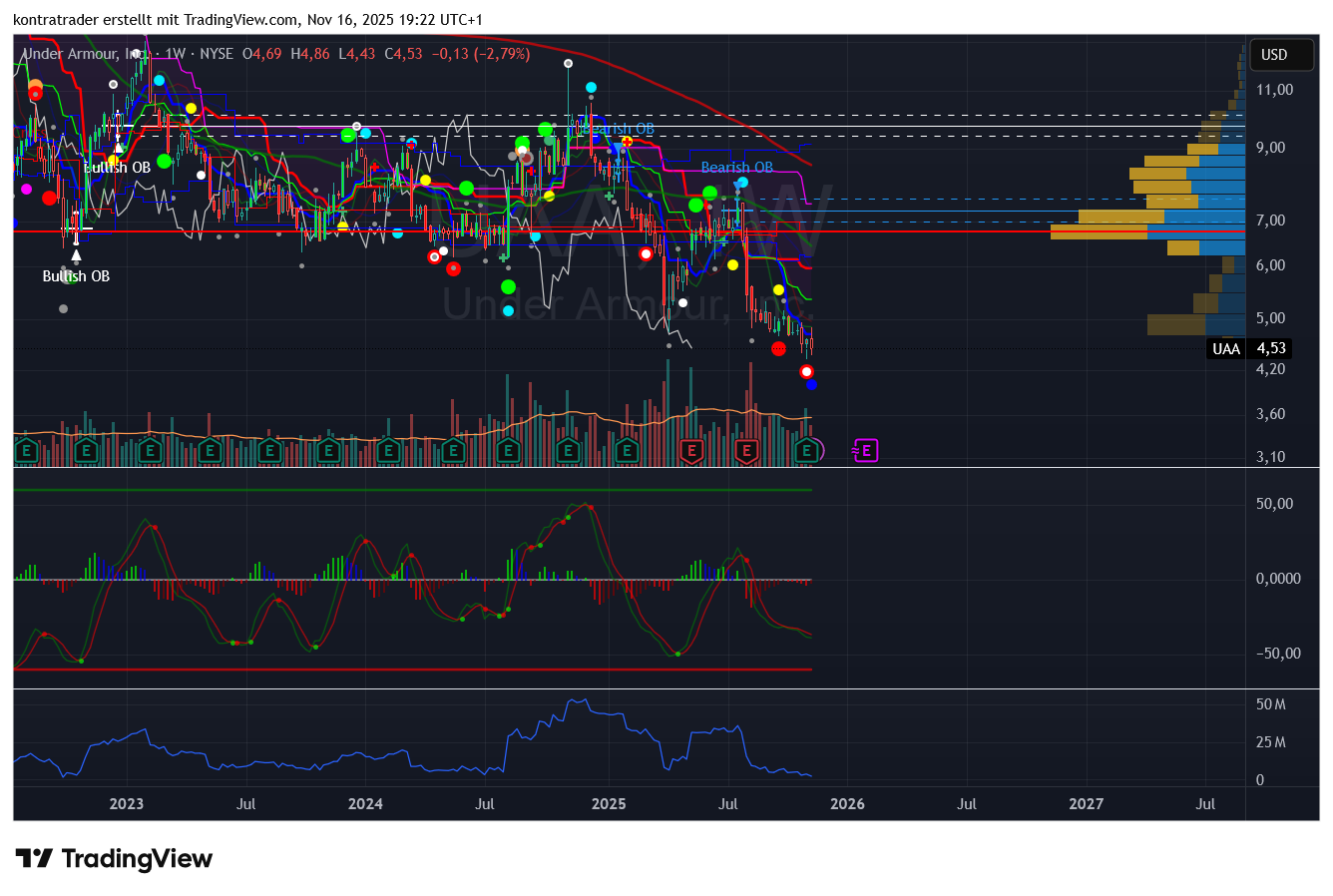Click the purple upcoming earnings E icon
This screenshot has width=1333, height=896.
coord(866,451)
